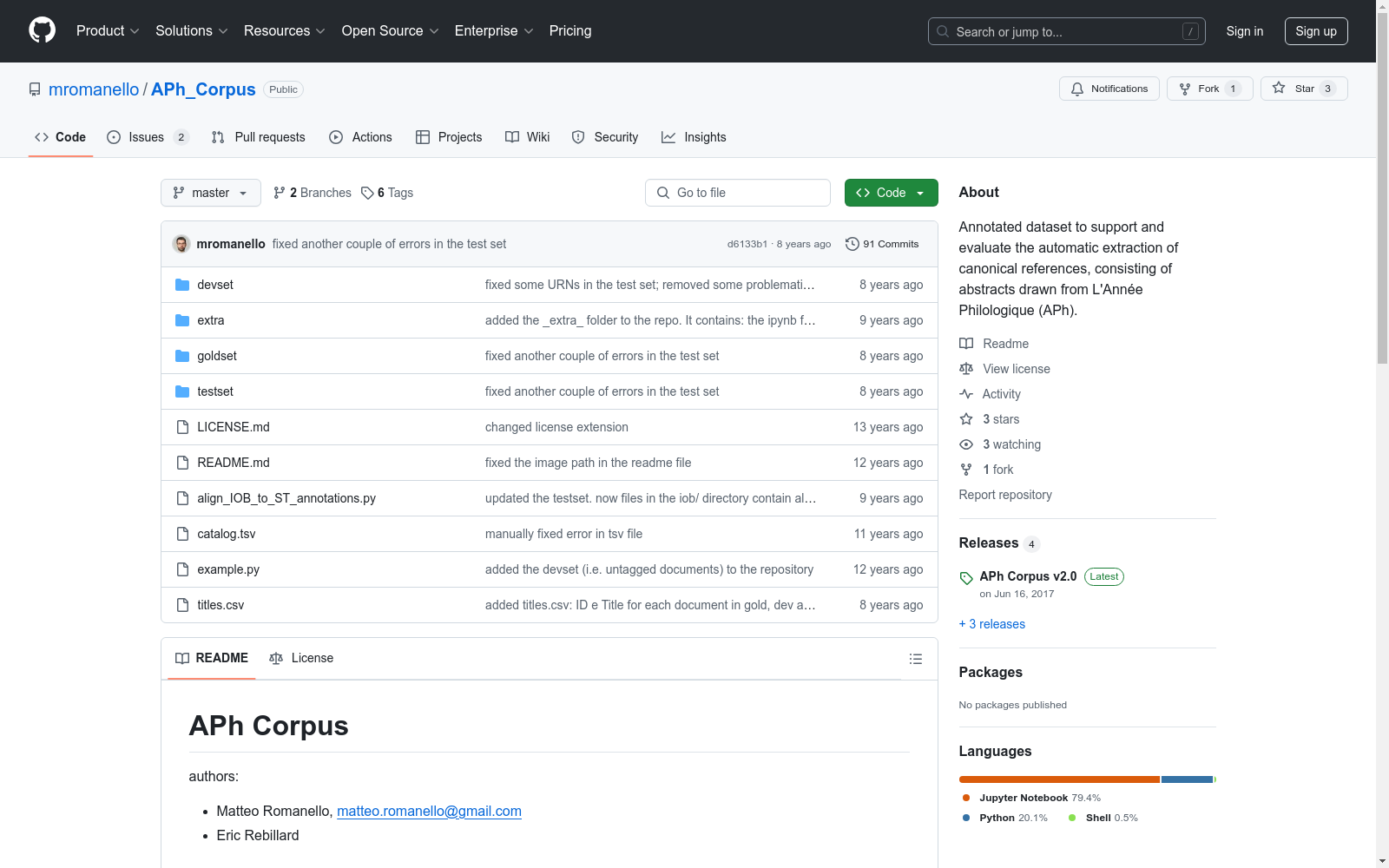Click the star icon beside 3 stars
The height and width of the screenshot is (868, 1389).
coord(966,419)
